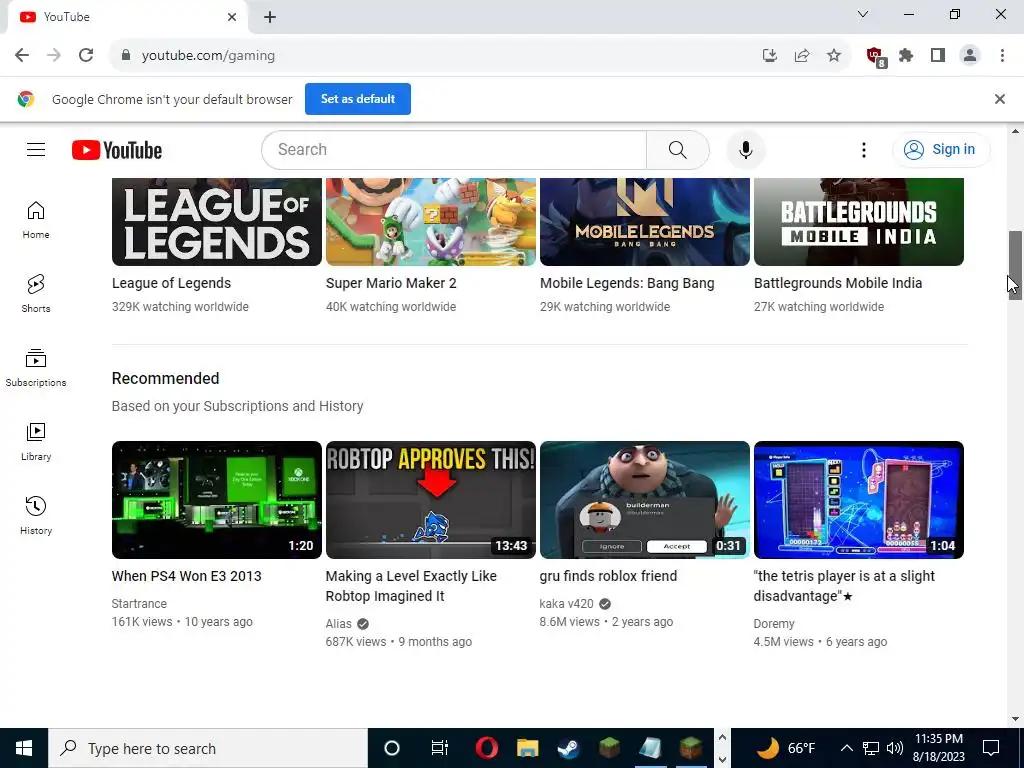1024x768 pixels.
Task: Open the 66°F weather widget
Action: coord(785,748)
